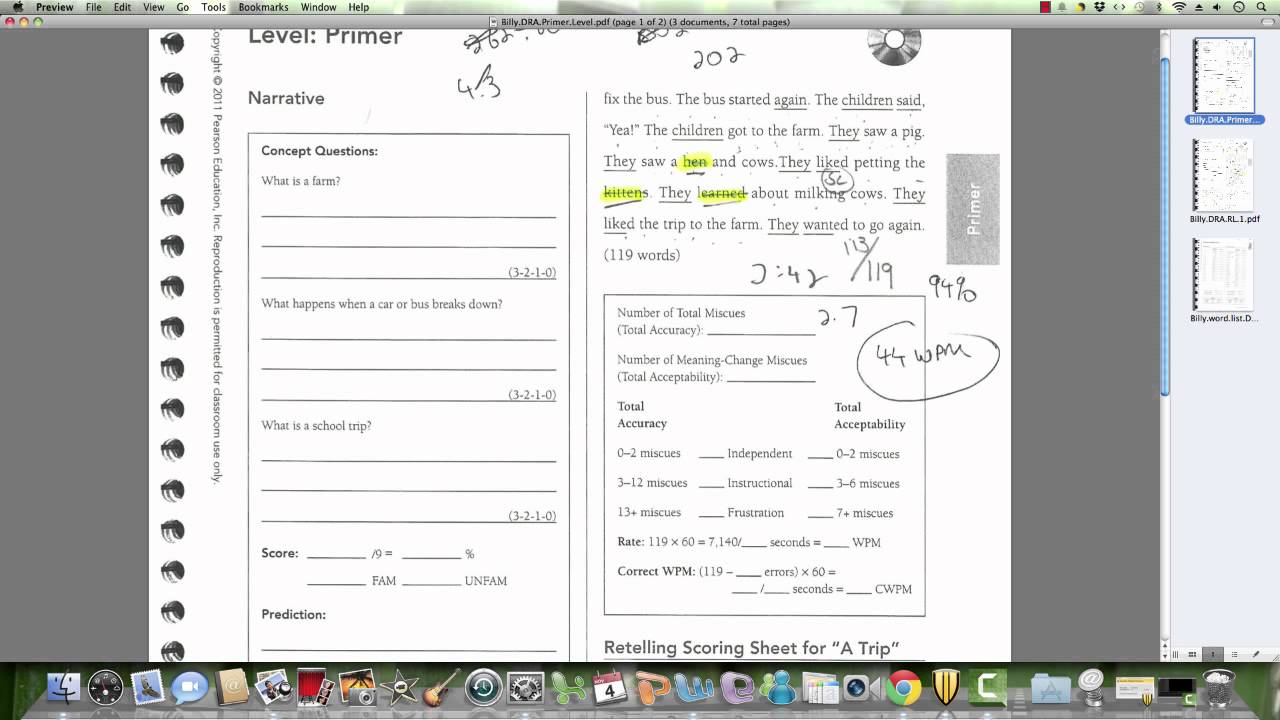Click the Billy.DRA.RL.1.pdf file name label
This screenshot has width=1280, height=720.
[x=1224, y=219]
